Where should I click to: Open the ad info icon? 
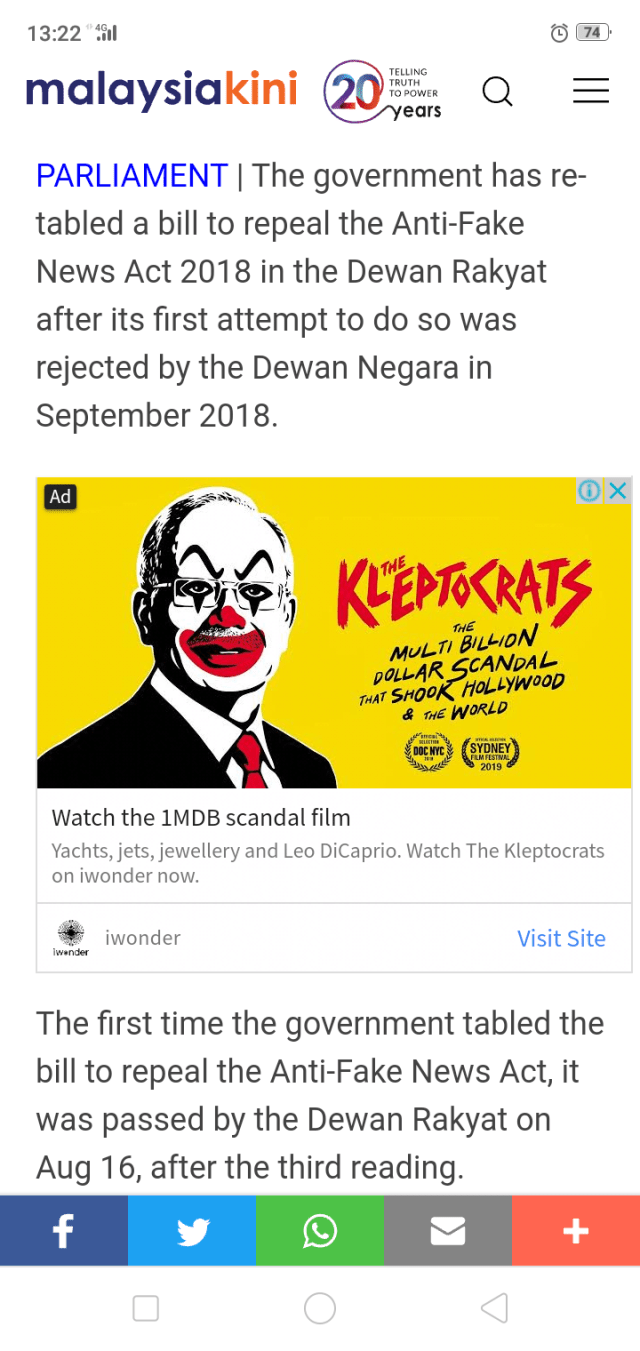coord(590,490)
